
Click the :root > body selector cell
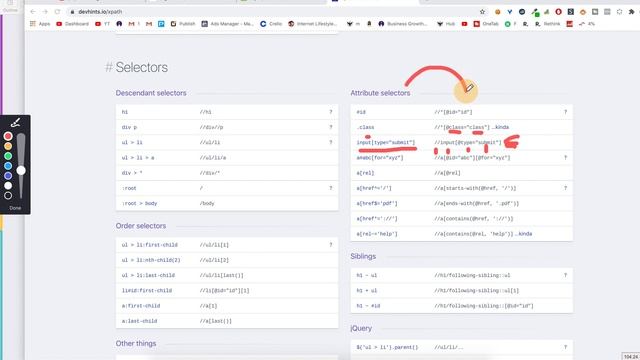139,203
